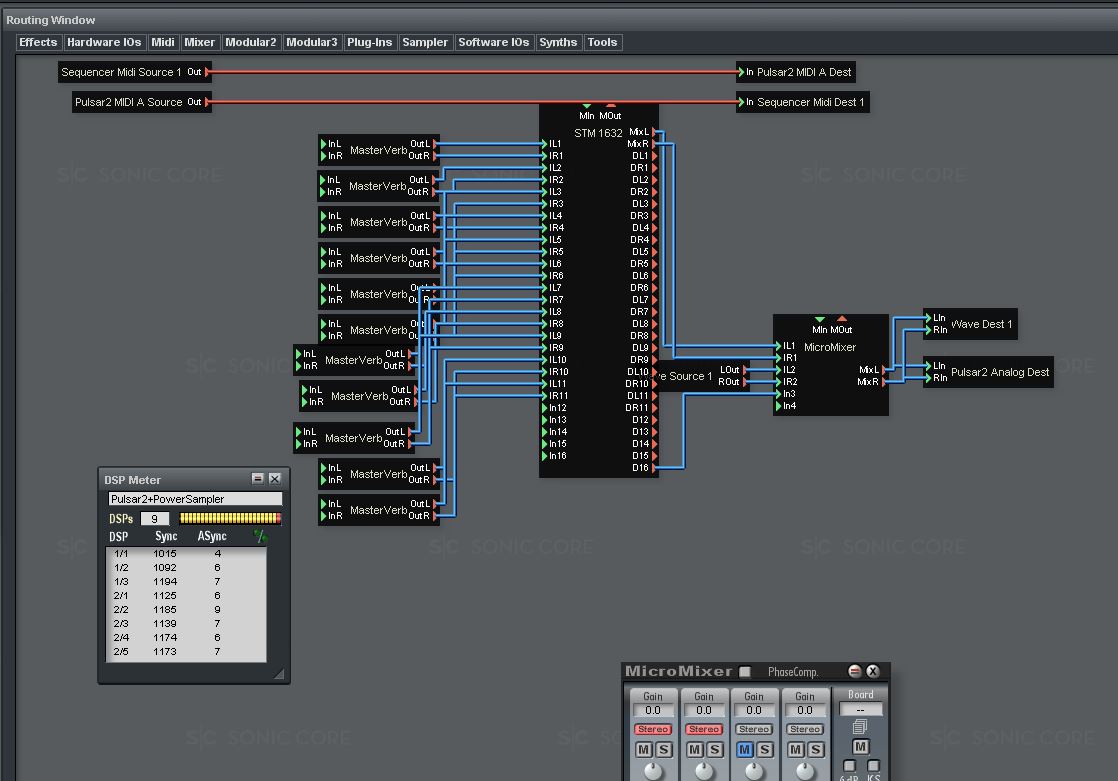
Task: Click the DSP Meter resize grip corner
Action: point(279,673)
